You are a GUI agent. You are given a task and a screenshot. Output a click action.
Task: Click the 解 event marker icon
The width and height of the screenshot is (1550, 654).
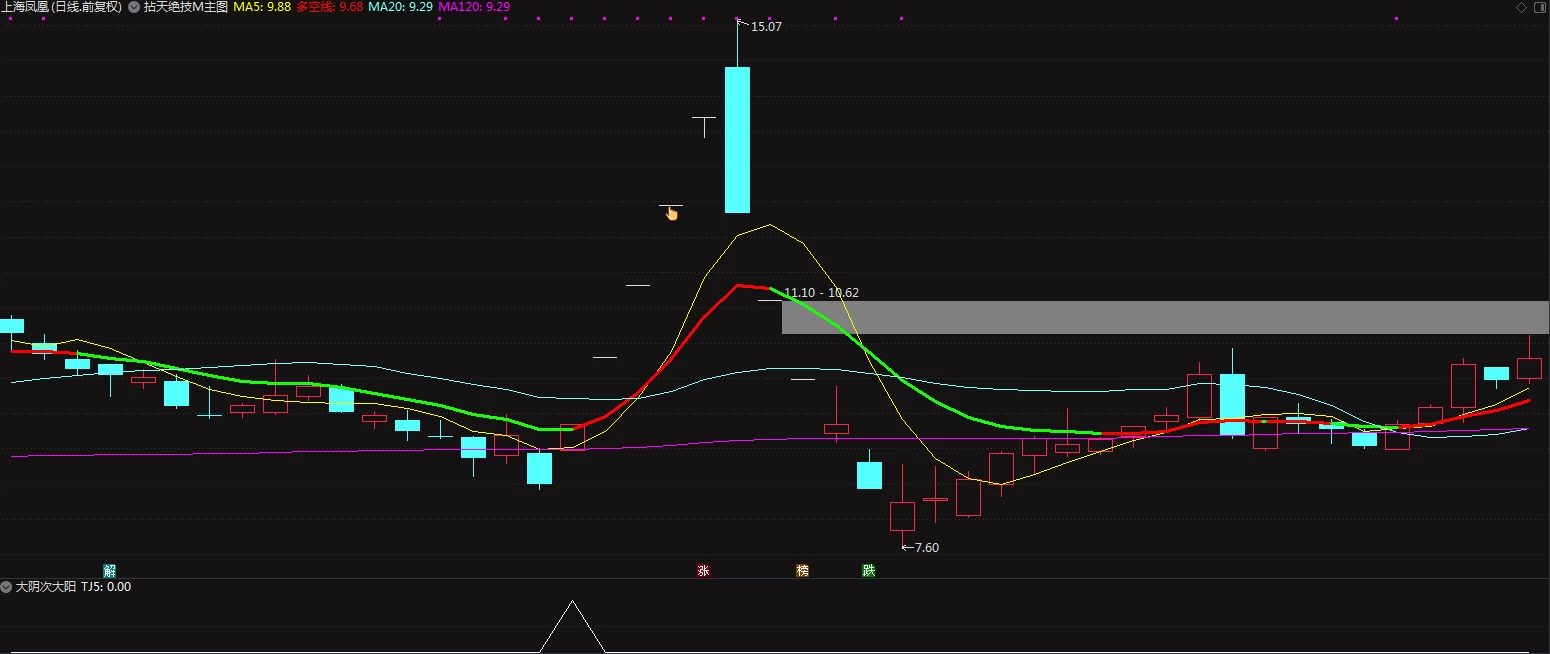point(110,571)
